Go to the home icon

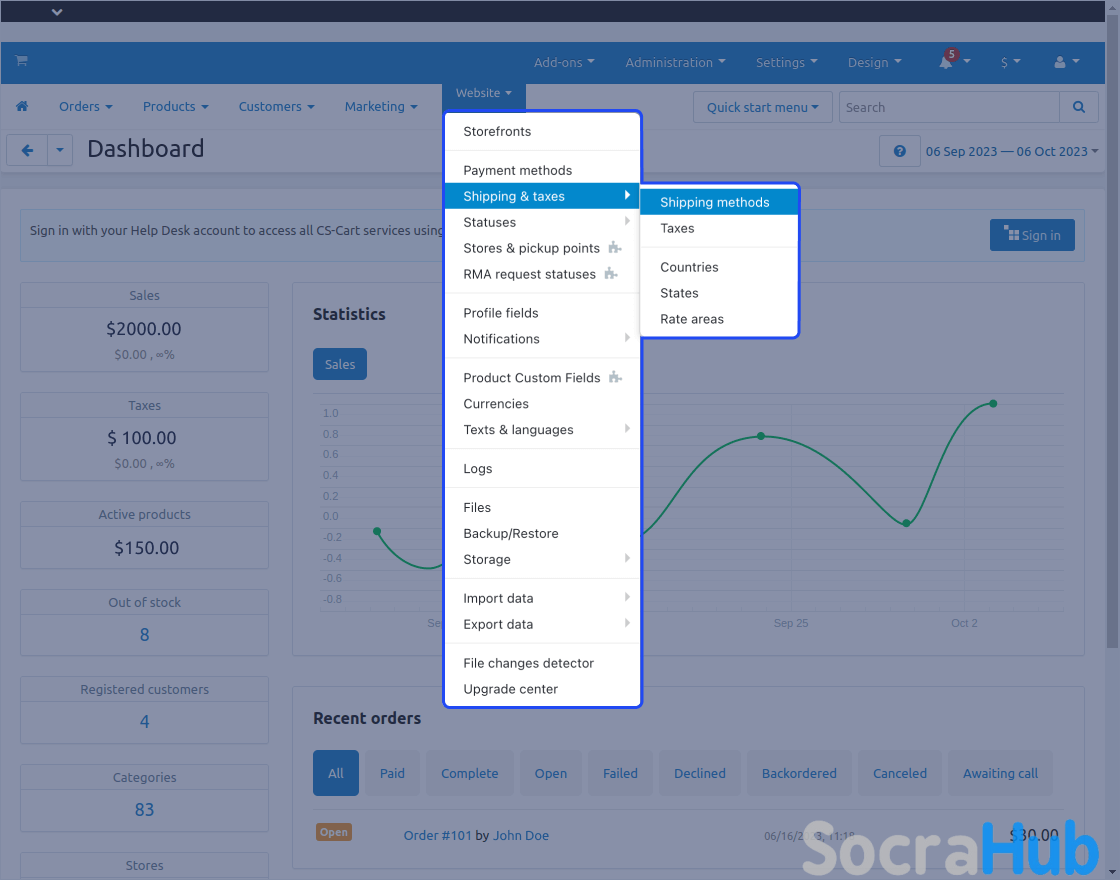[x=22, y=107]
